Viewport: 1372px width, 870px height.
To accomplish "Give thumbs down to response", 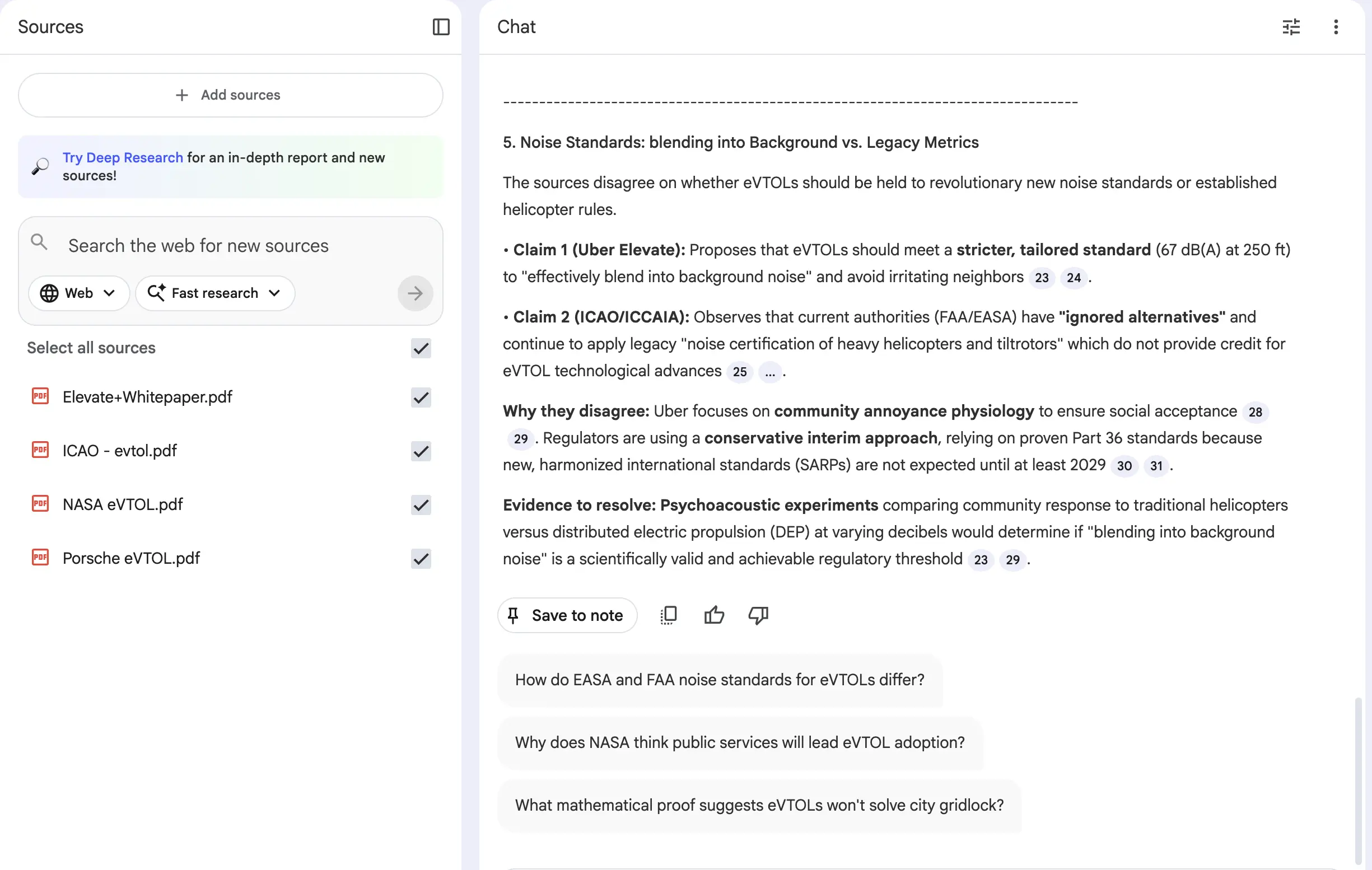I will point(758,615).
